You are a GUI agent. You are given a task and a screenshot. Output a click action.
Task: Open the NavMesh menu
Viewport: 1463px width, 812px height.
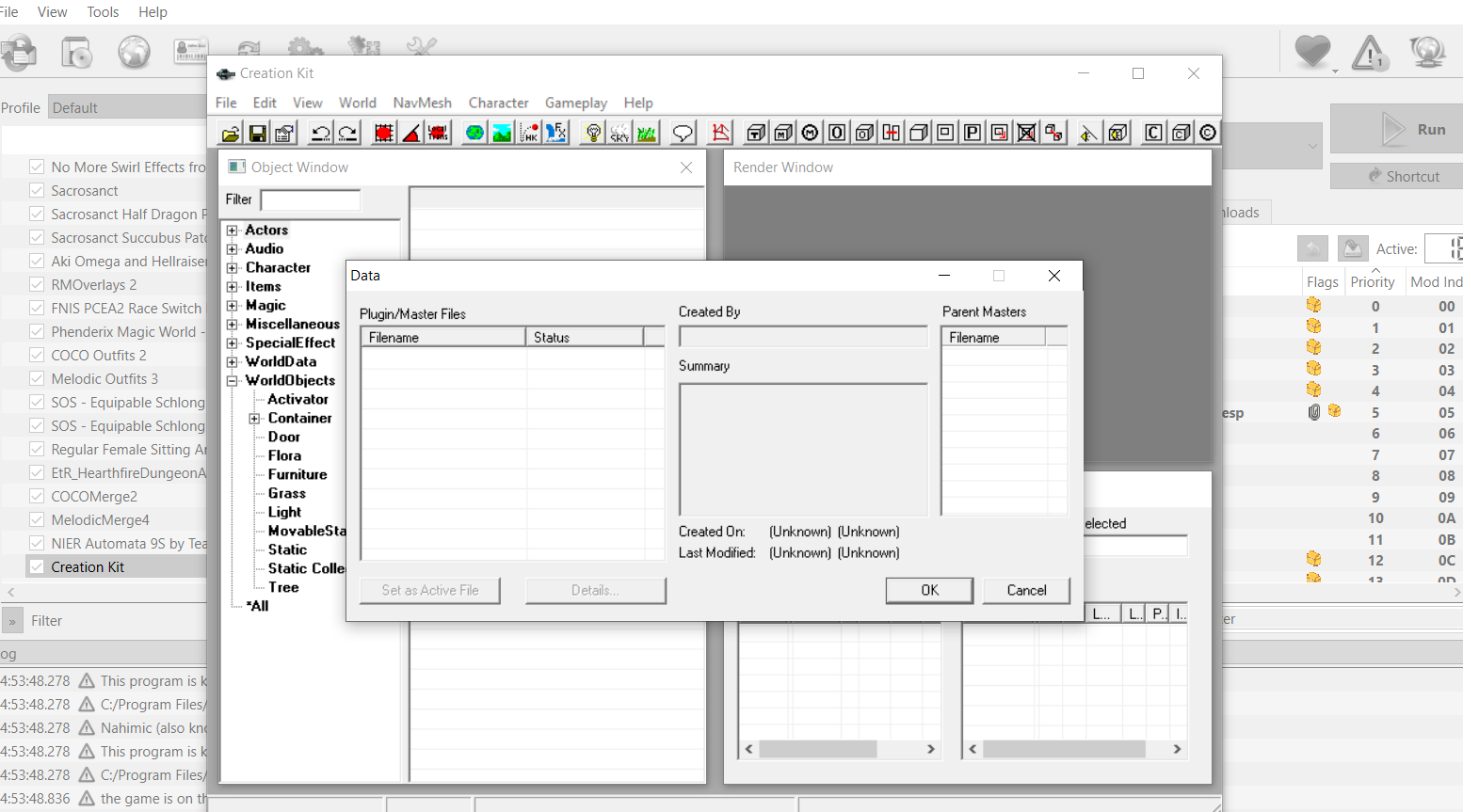point(422,103)
